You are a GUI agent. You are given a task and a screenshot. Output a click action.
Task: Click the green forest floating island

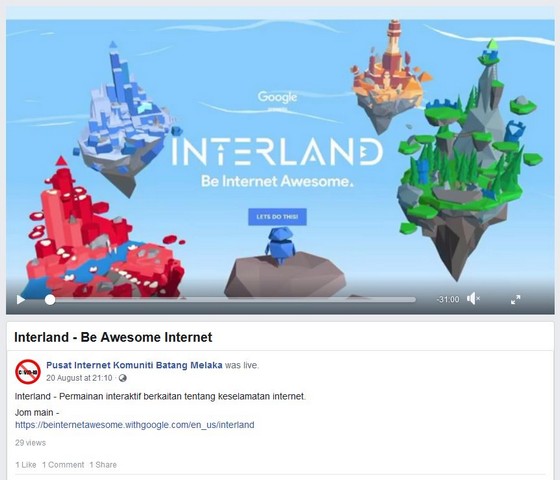tap(471, 161)
